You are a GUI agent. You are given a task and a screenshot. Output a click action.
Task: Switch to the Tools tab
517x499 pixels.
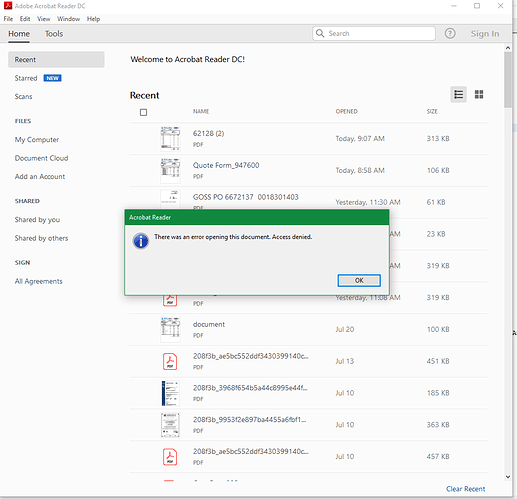54,34
